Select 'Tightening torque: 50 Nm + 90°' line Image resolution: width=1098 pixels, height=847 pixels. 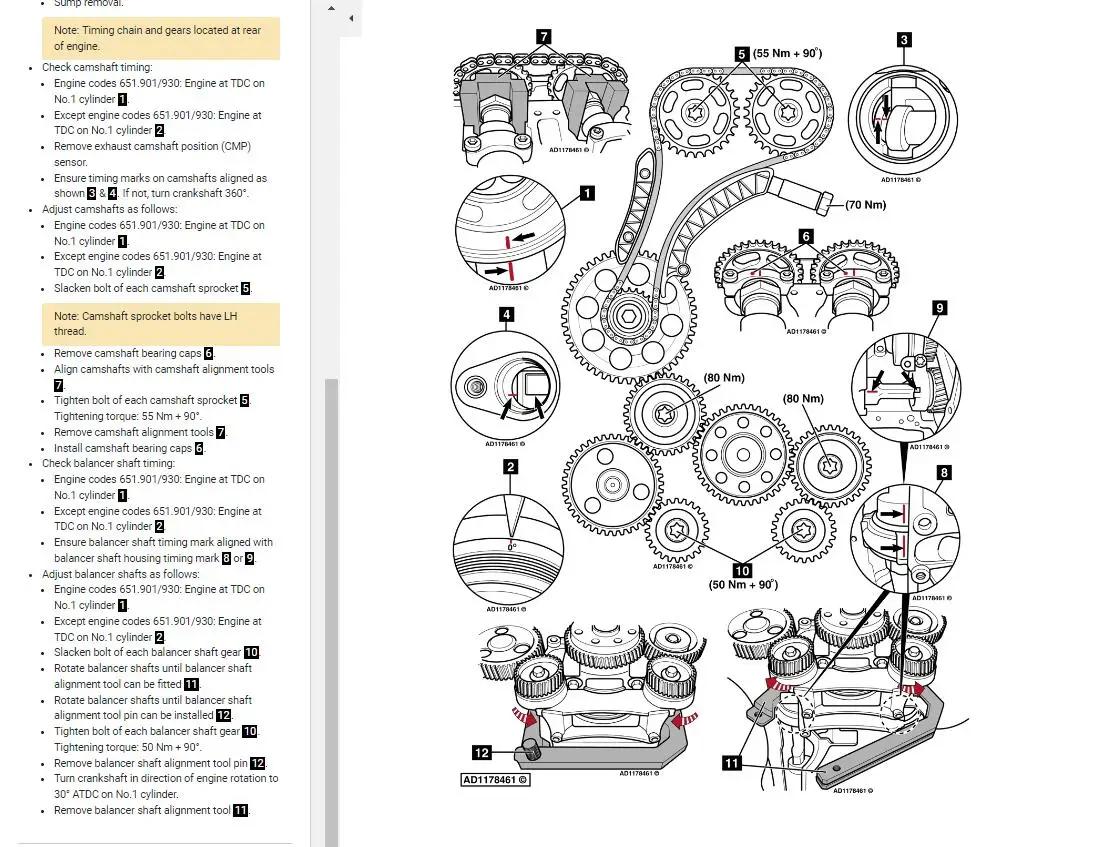click(128, 748)
